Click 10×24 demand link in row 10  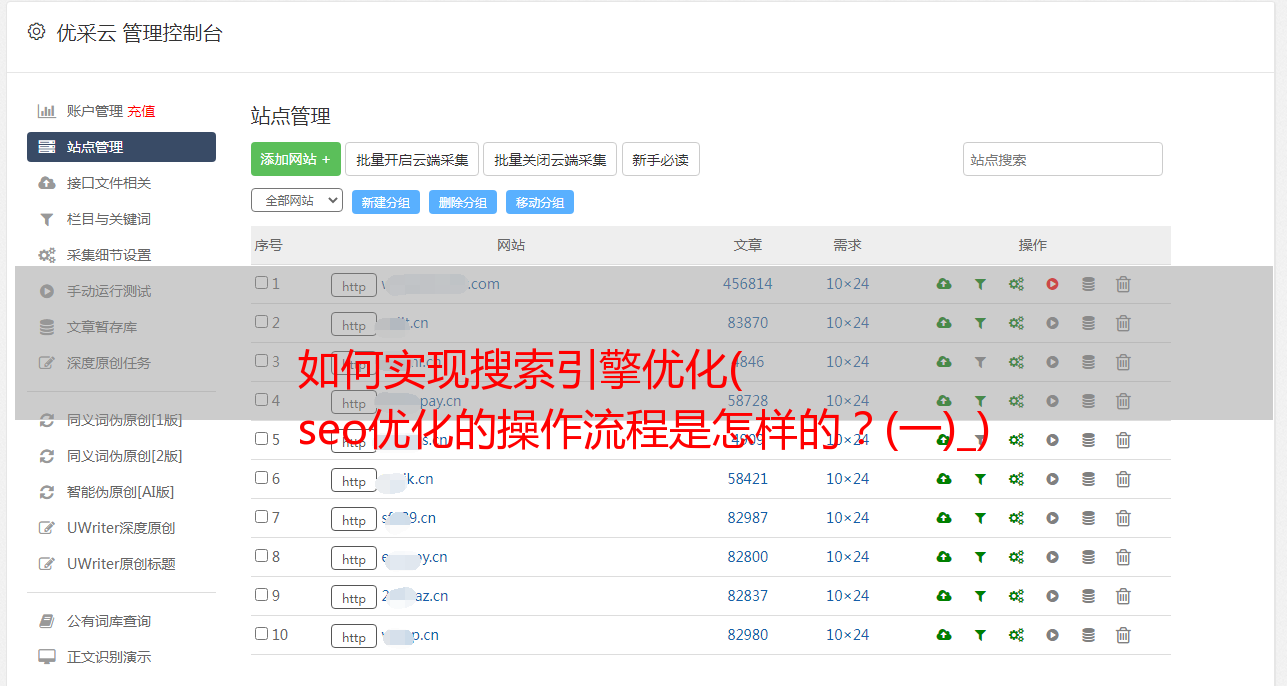[848, 635]
